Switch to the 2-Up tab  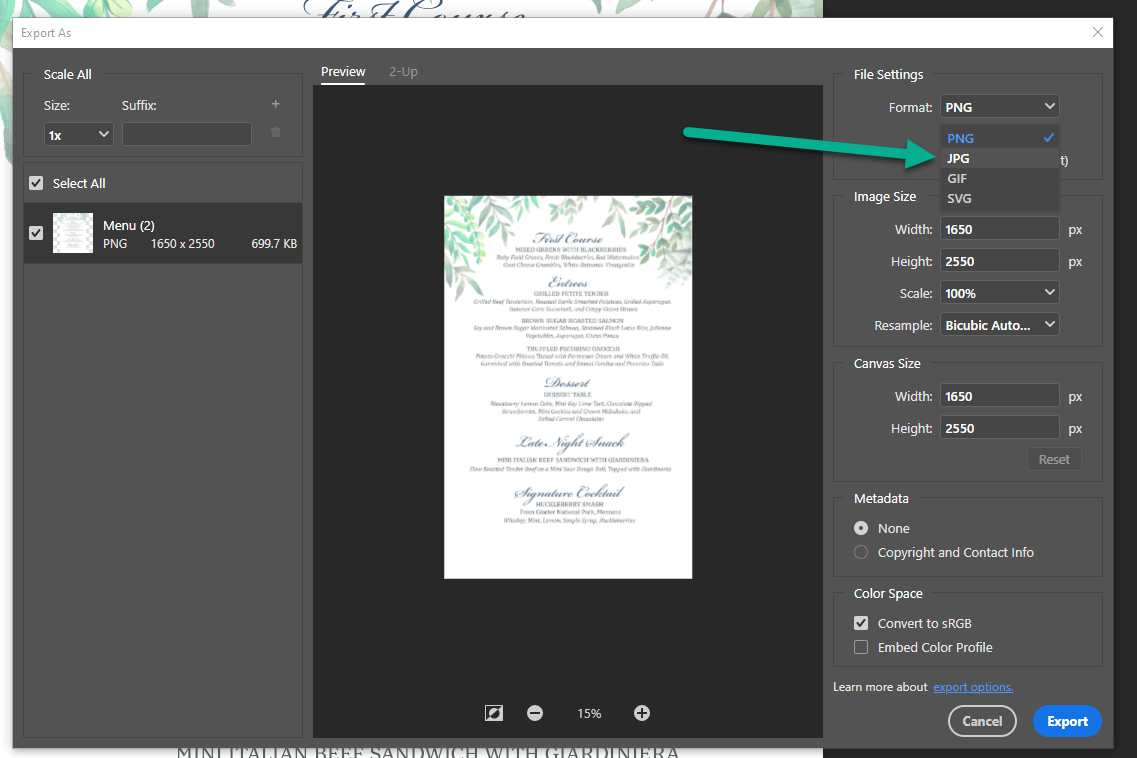point(403,71)
